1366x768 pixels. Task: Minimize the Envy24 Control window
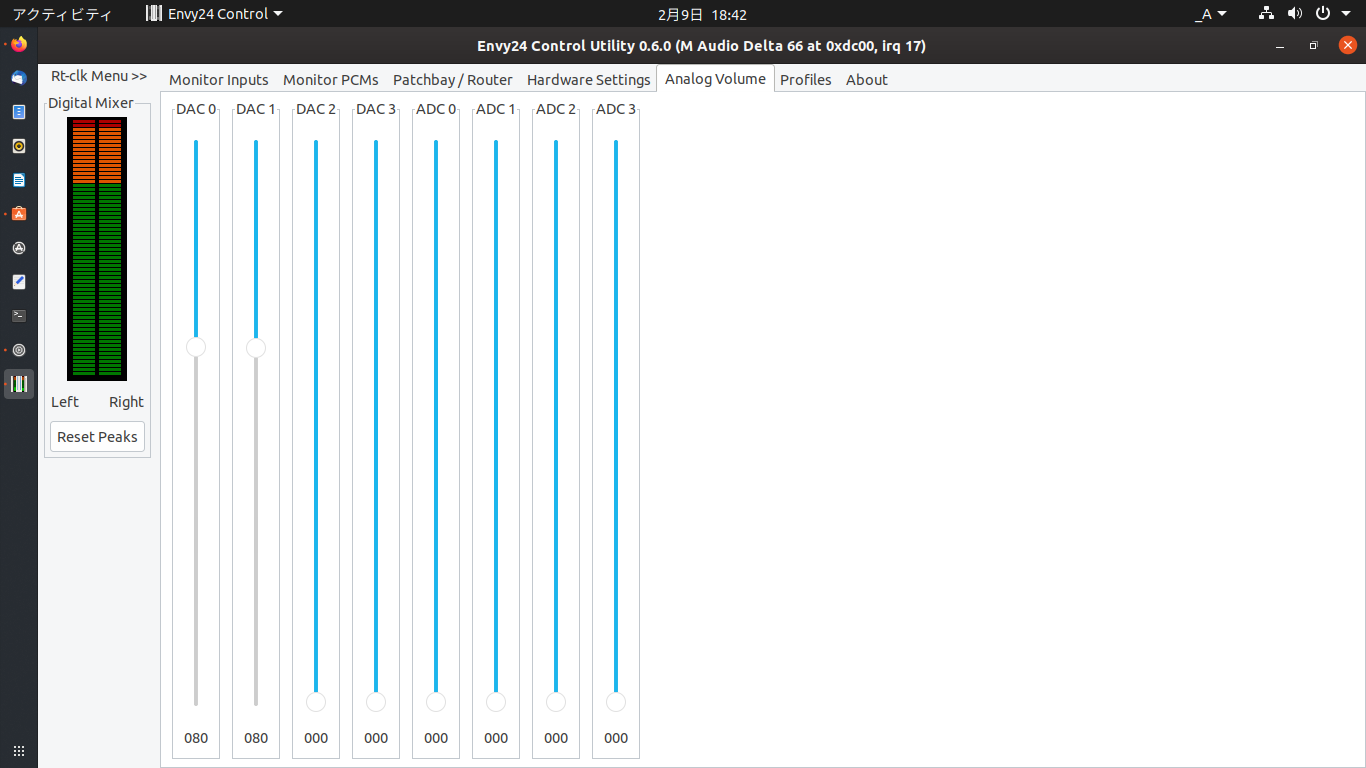1280,46
